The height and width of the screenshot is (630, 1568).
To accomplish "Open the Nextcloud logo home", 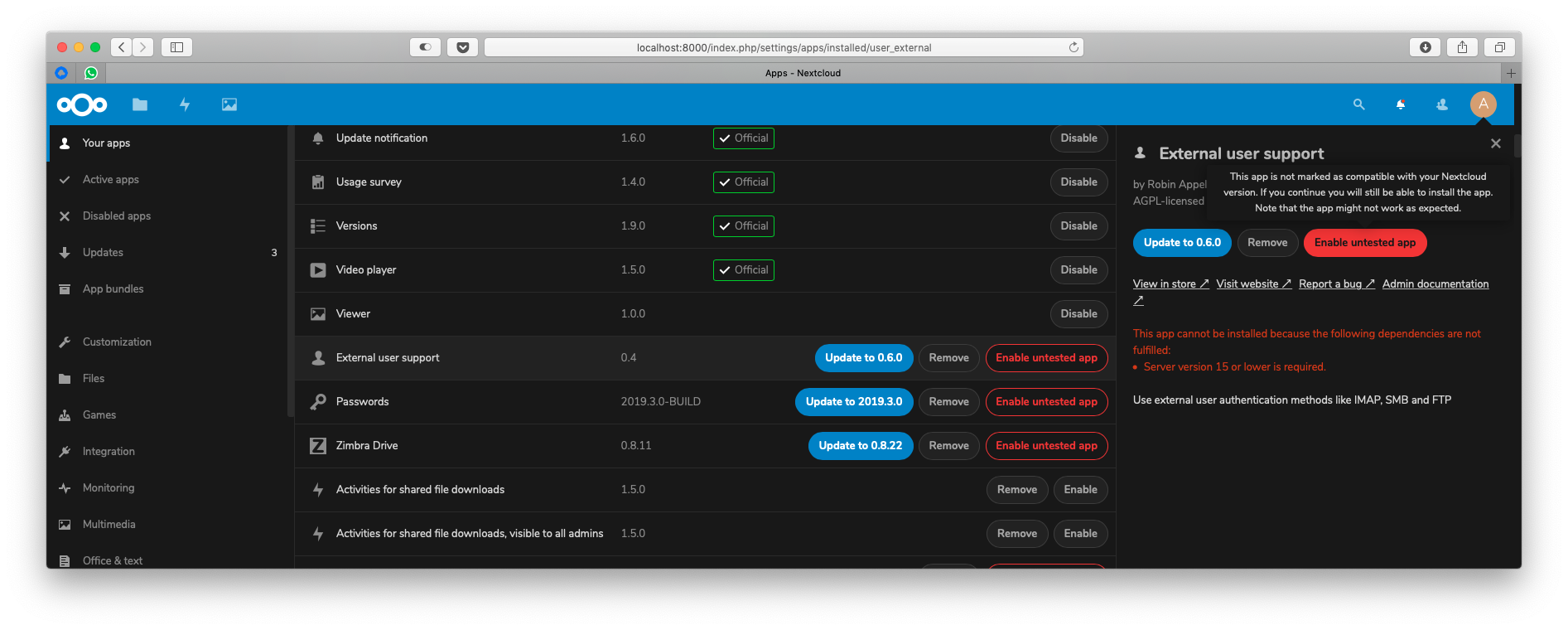I will pyautogui.click(x=82, y=104).
